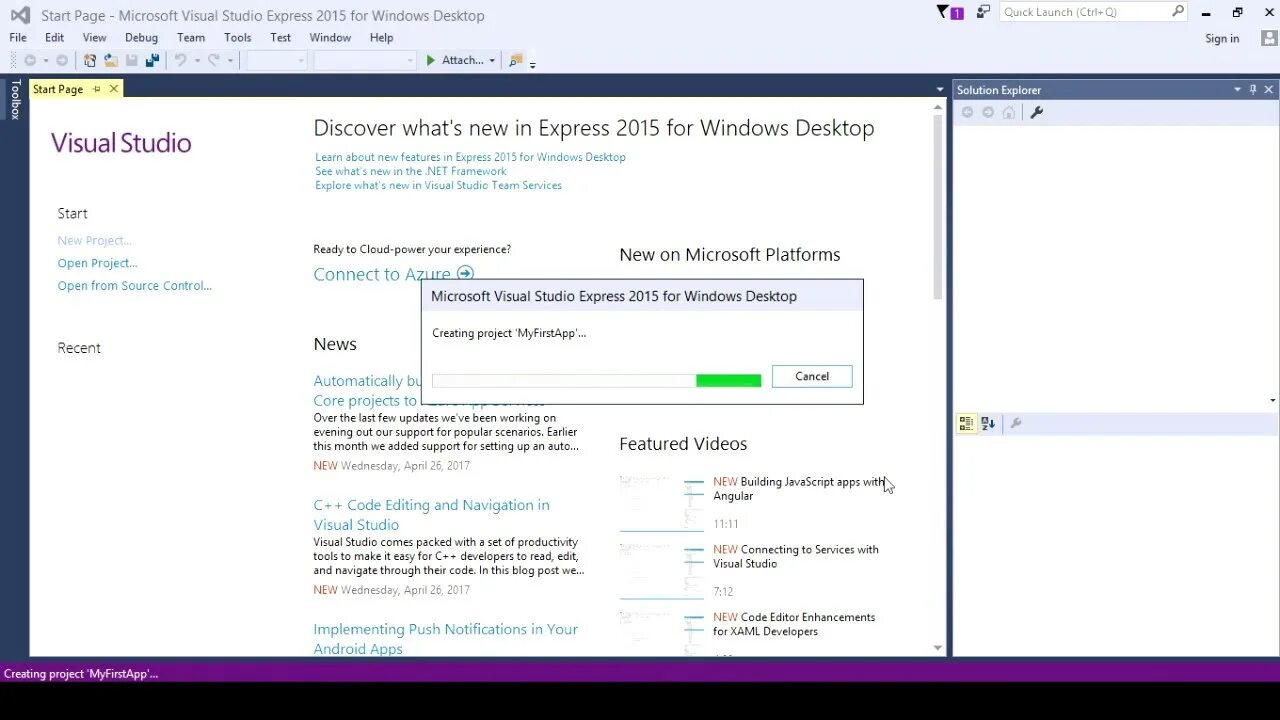Click the project creation progress bar
1280x720 pixels.
point(596,381)
